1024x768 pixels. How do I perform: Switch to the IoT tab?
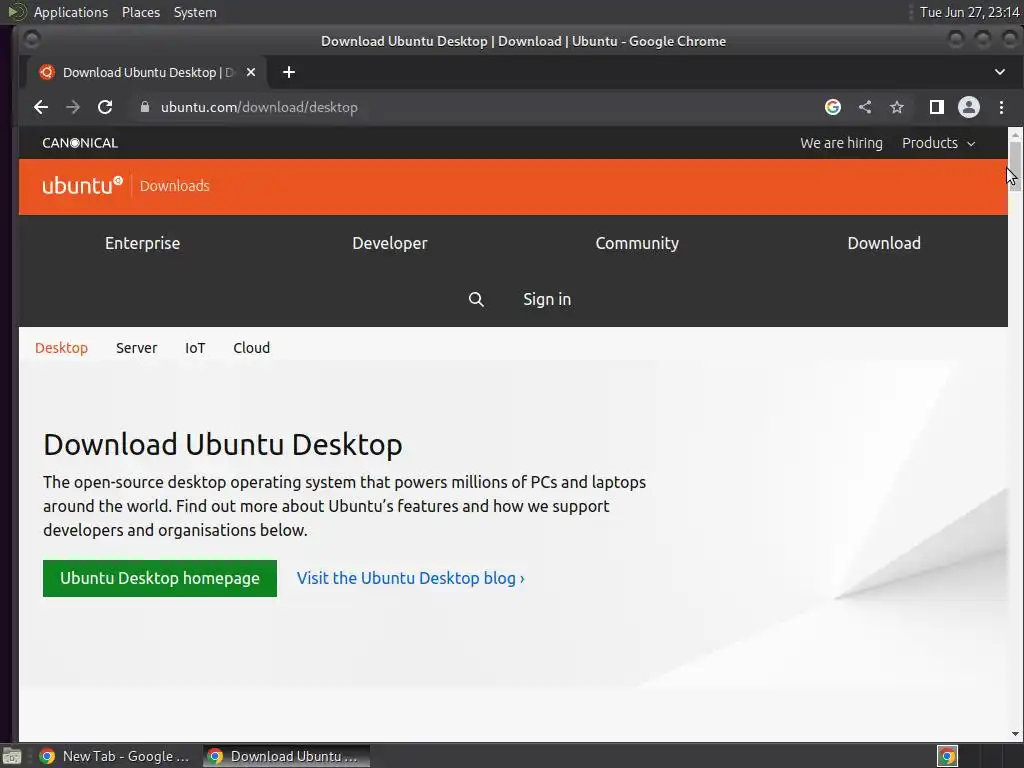195,348
